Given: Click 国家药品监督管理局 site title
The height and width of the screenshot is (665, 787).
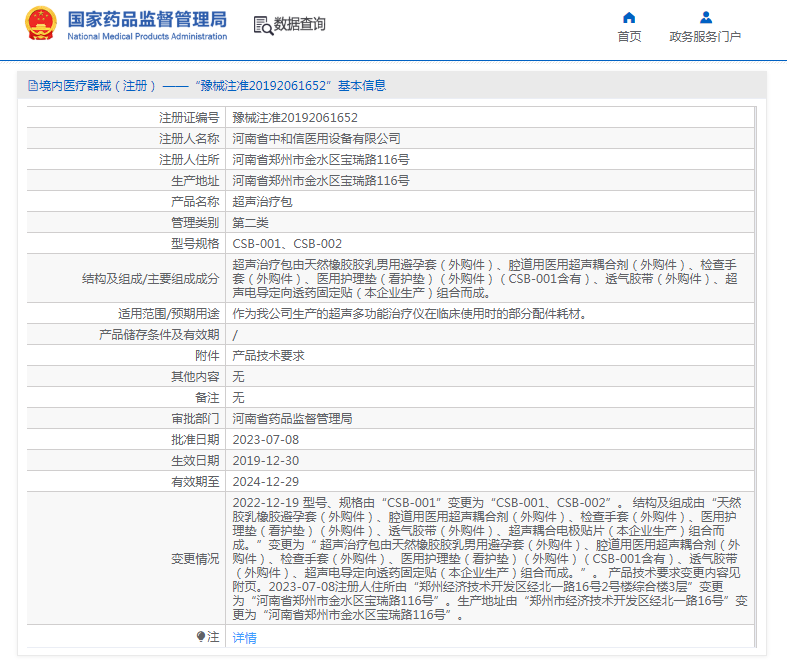Looking at the screenshot, I should (x=147, y=20).
